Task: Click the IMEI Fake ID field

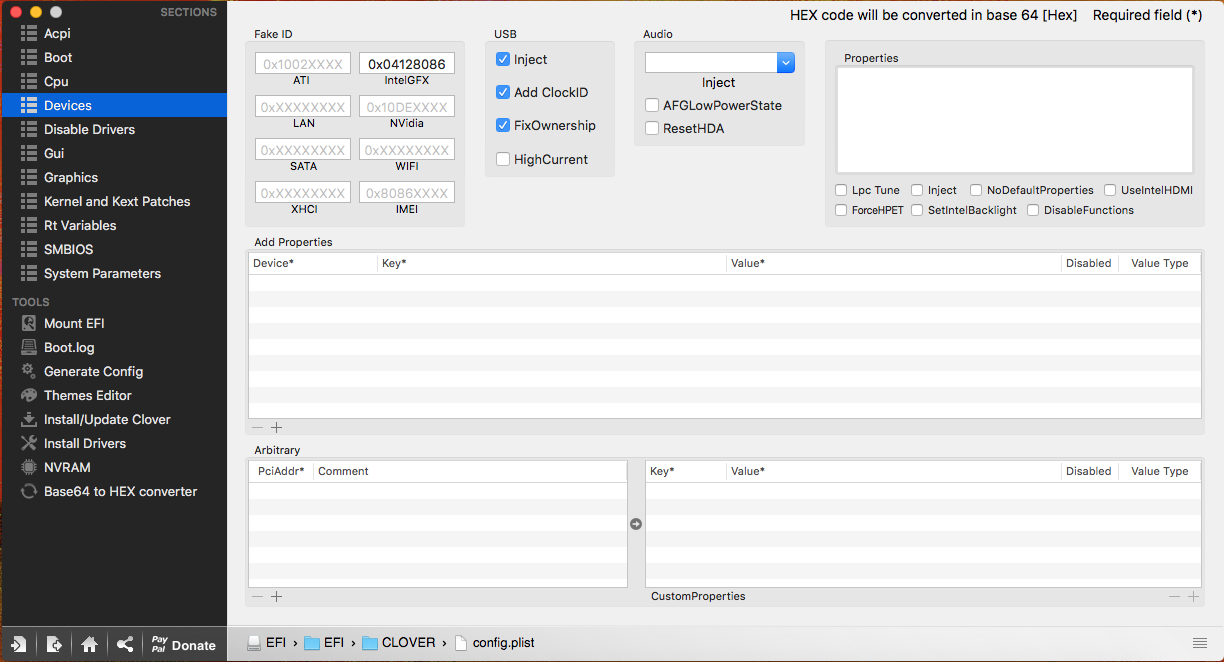Action: [x=407, y=192]
